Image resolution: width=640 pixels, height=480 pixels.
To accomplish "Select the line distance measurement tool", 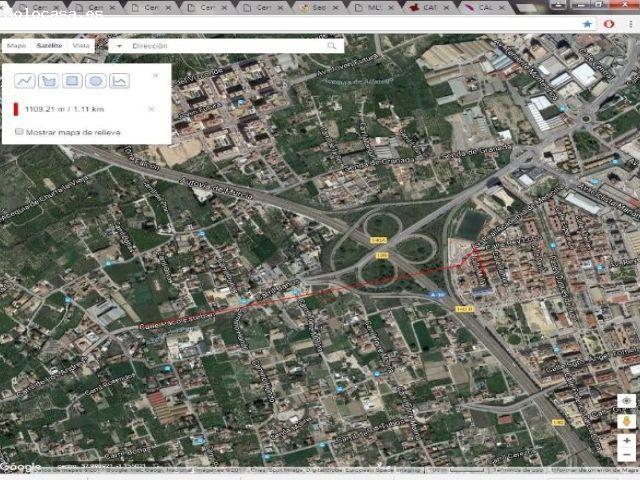I will [x=24, y=80].
